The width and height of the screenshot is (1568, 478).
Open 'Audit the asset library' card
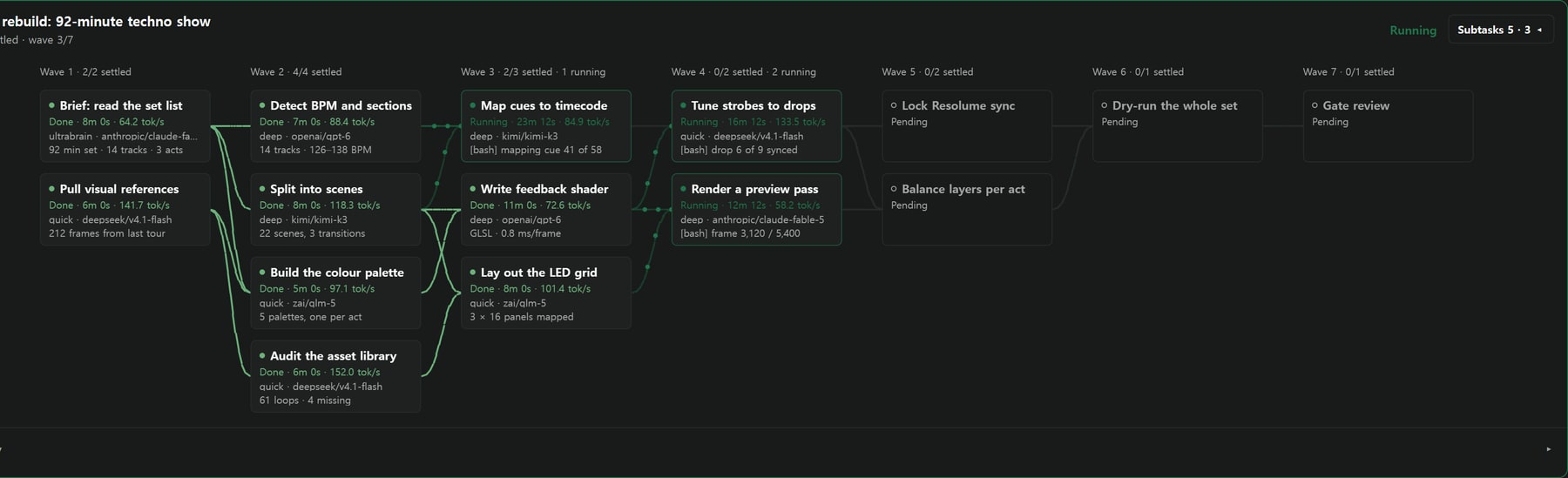335,377
